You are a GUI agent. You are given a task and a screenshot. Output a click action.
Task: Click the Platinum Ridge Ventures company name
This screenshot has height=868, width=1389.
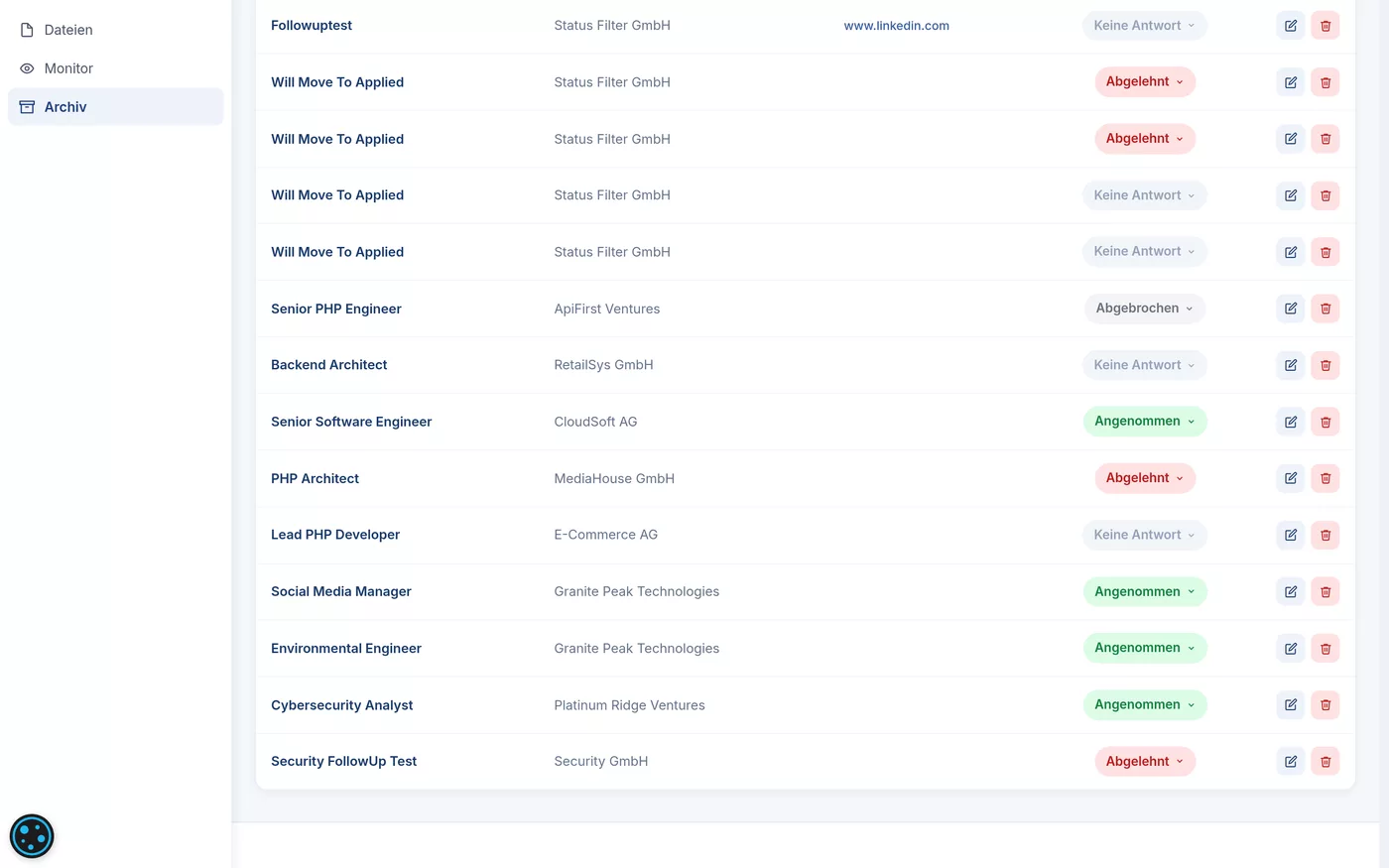click(630, 705)
